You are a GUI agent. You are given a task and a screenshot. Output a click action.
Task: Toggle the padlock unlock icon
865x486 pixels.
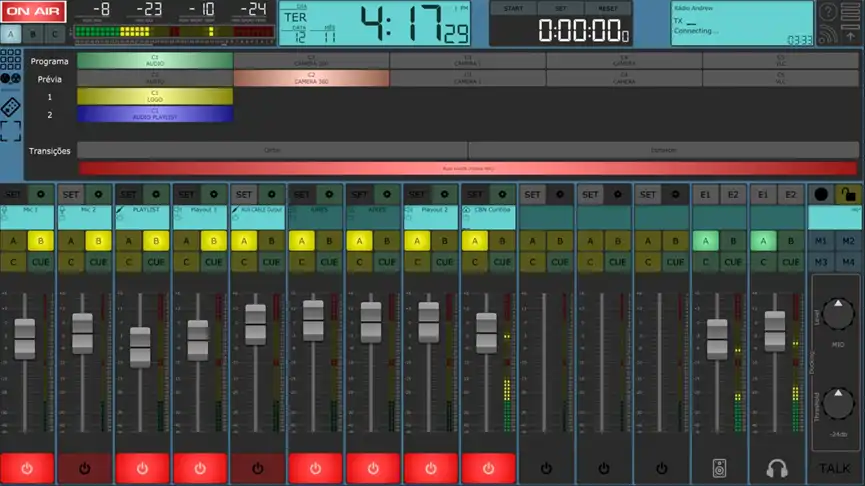[x=848, y=194]
